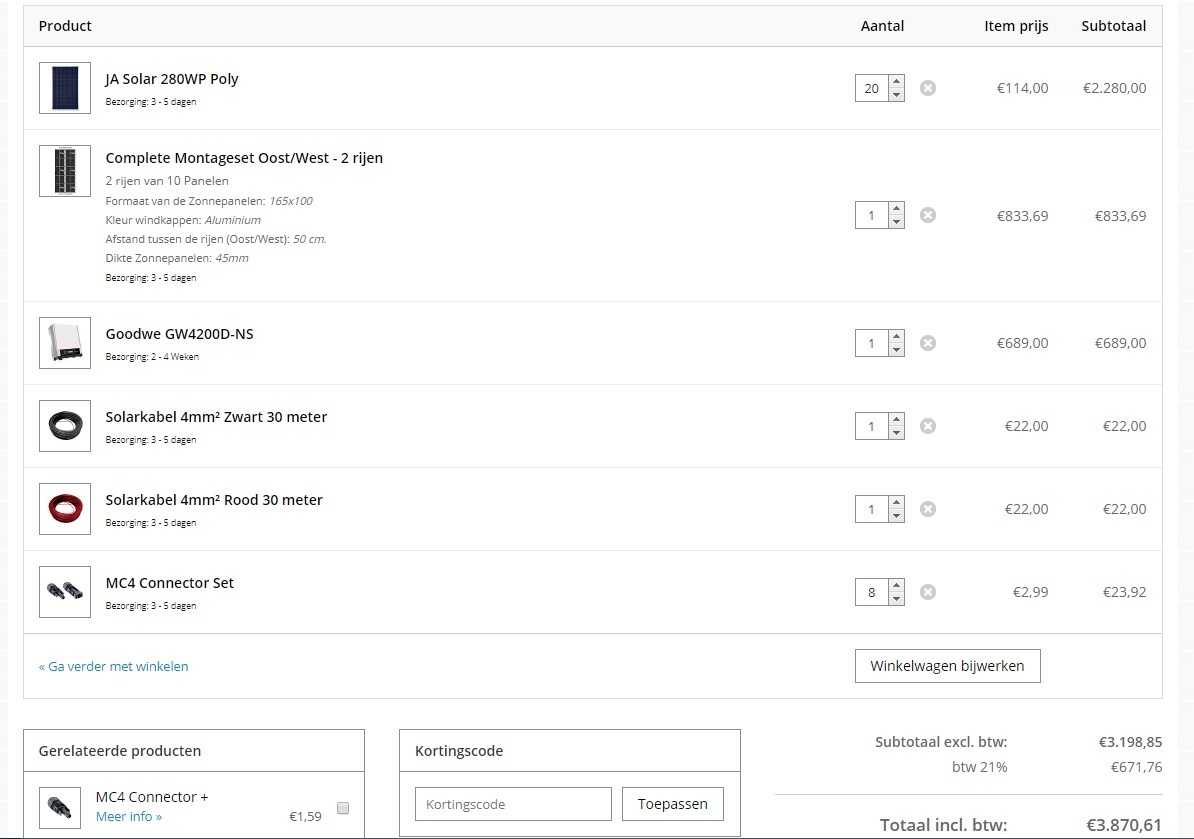Open Meer info link for MC4 Connector +
Screen dimensions: 1194x839
point(129,817)
